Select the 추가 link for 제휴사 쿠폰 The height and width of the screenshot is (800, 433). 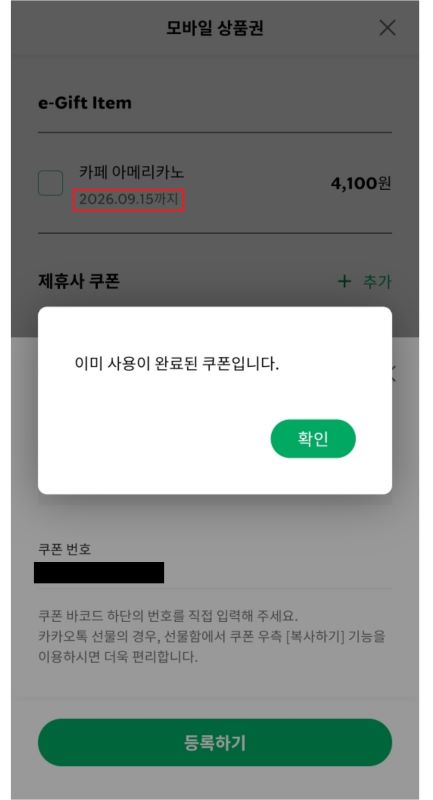(377, 281)
